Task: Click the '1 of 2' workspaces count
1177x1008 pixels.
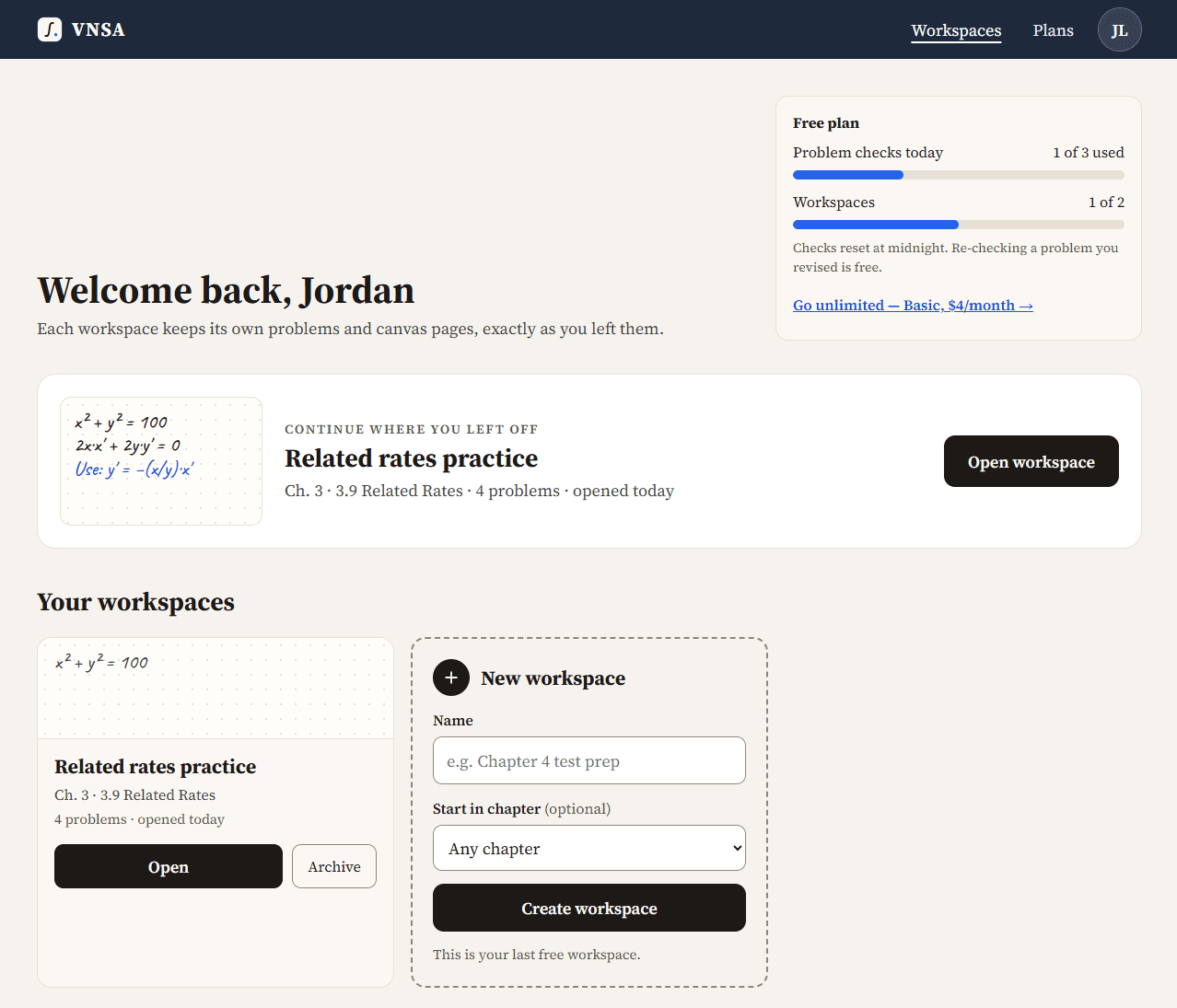Action: 1106,203
